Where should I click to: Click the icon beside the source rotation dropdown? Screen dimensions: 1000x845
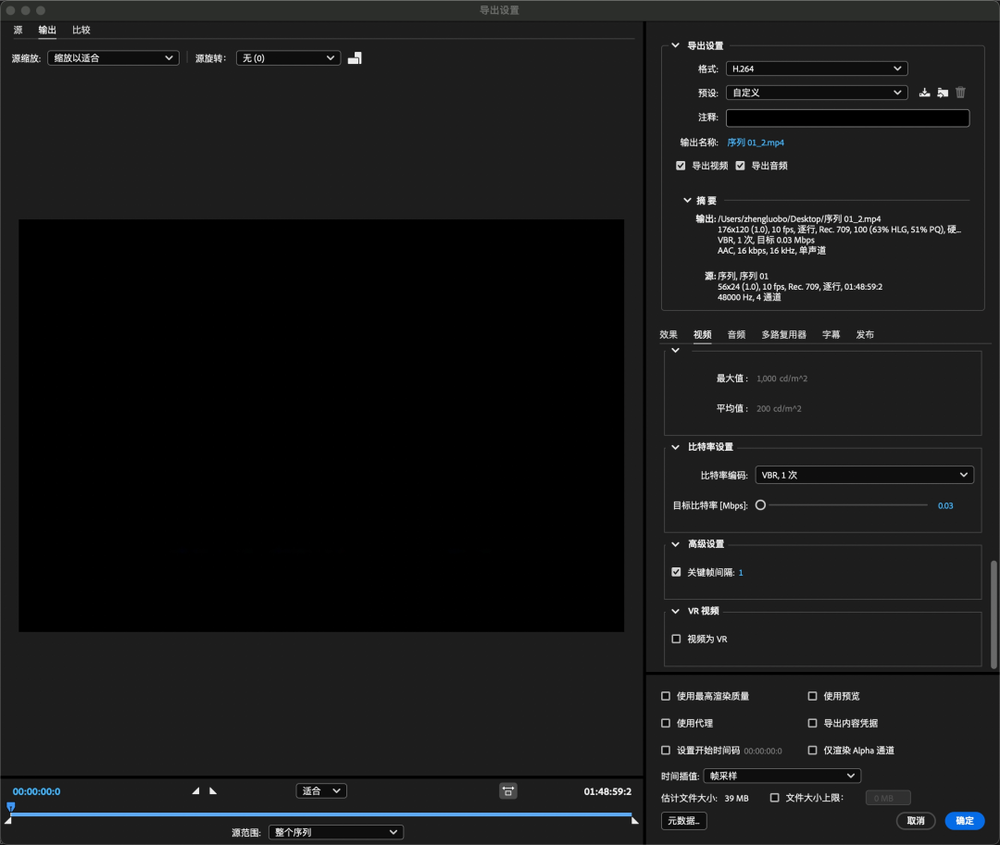355,58
